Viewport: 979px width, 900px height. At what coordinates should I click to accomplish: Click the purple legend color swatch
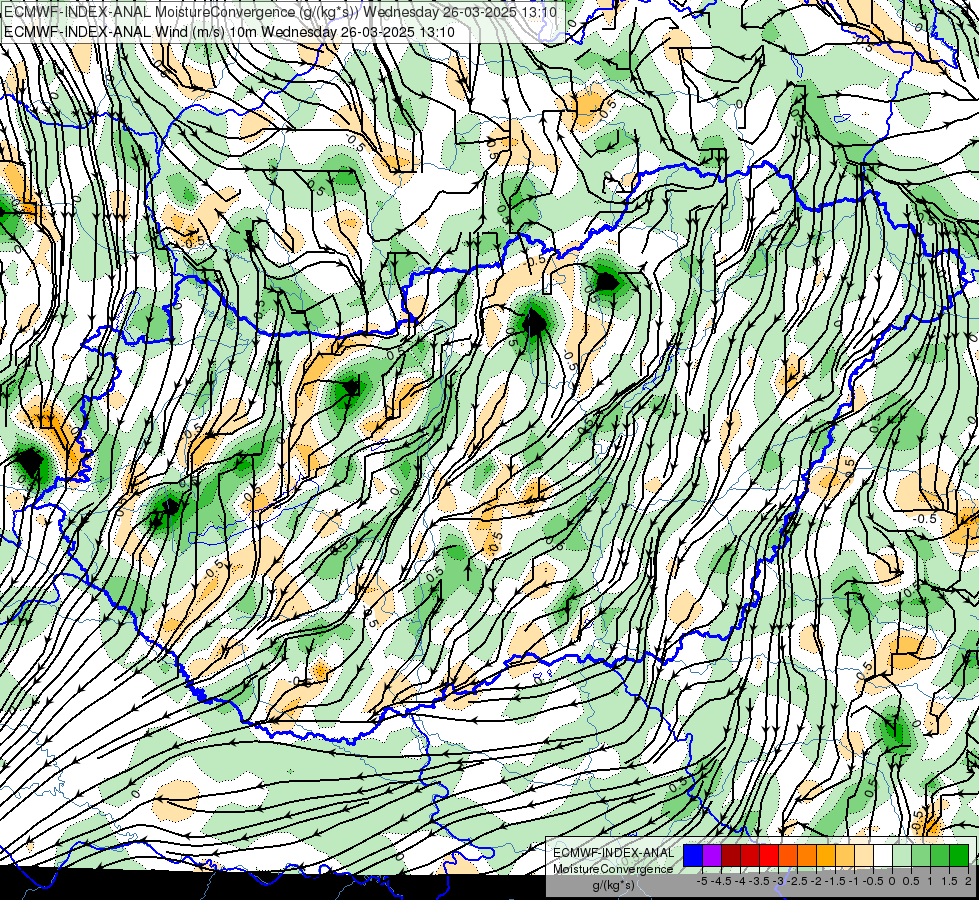click(x=712, y=856)
